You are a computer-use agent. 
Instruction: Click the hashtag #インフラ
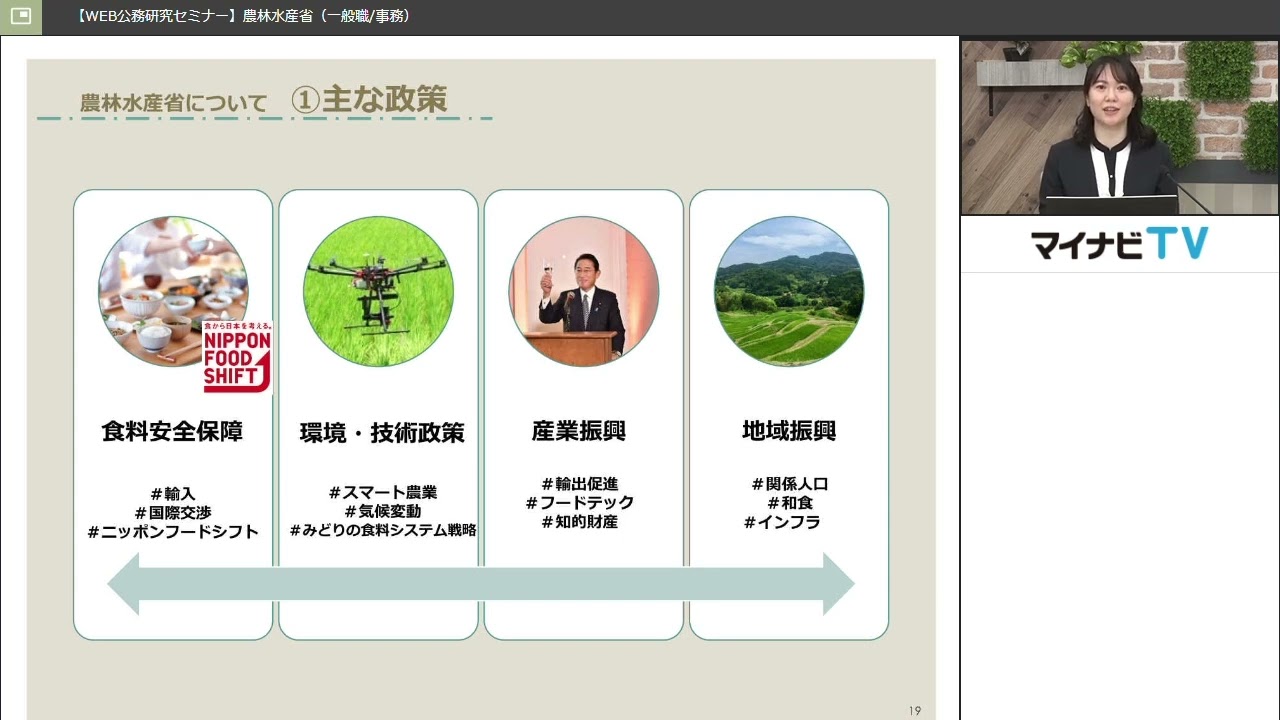coord(782,522)
